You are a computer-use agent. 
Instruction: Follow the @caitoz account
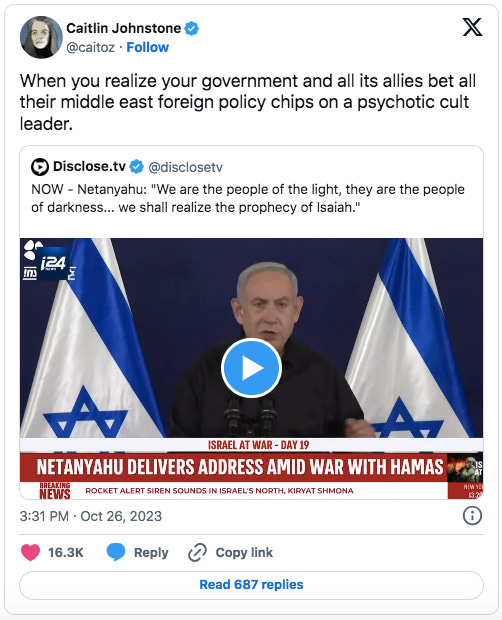(147, 47)
